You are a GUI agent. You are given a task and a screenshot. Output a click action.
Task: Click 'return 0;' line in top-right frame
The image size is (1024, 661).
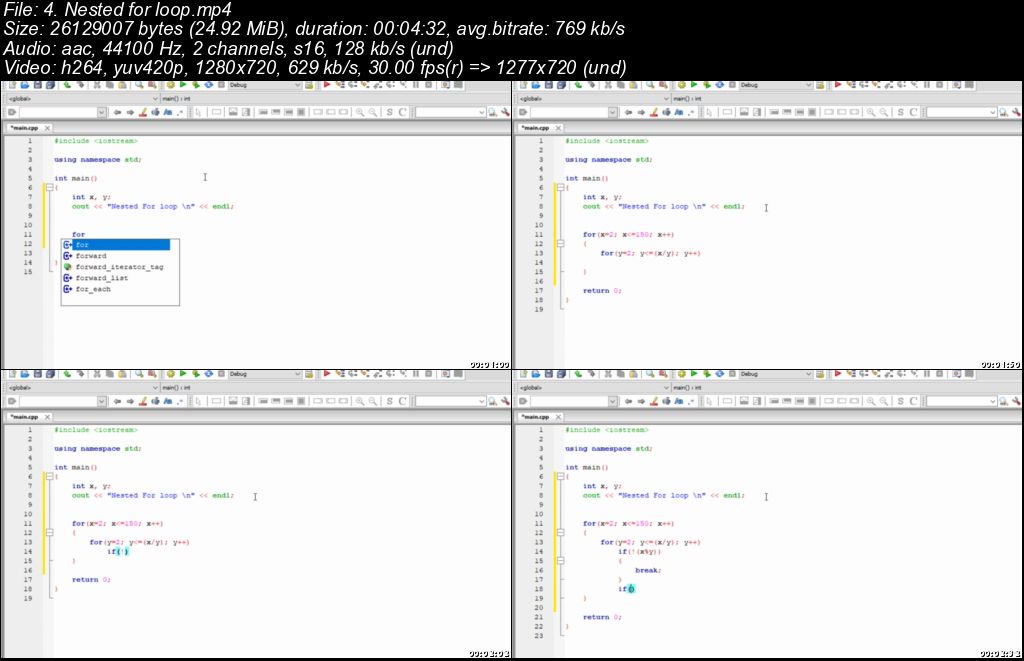pyautogui.click(x=602, y=291)
